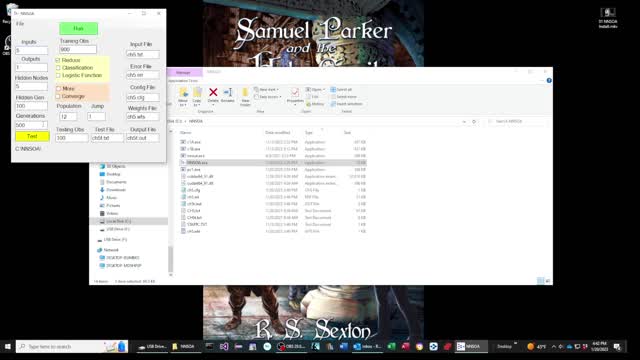Toggle the Reduce checkbox
Screen dimensions: 640x360
(58, 60)
